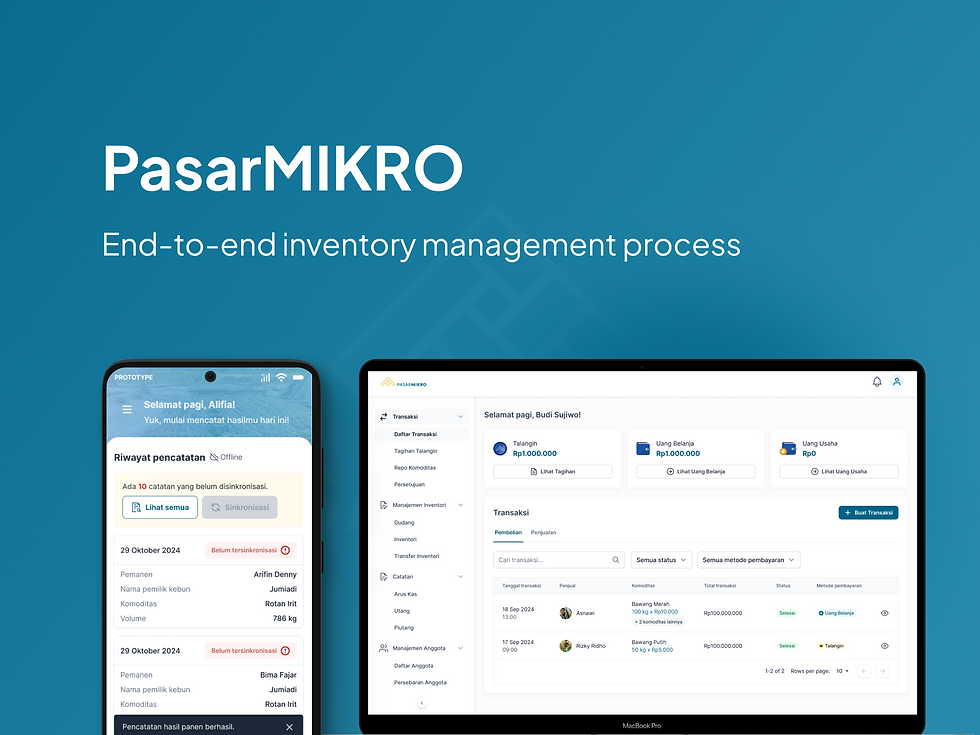
Task: Go to next page arrow
Action: pos(882,671)
